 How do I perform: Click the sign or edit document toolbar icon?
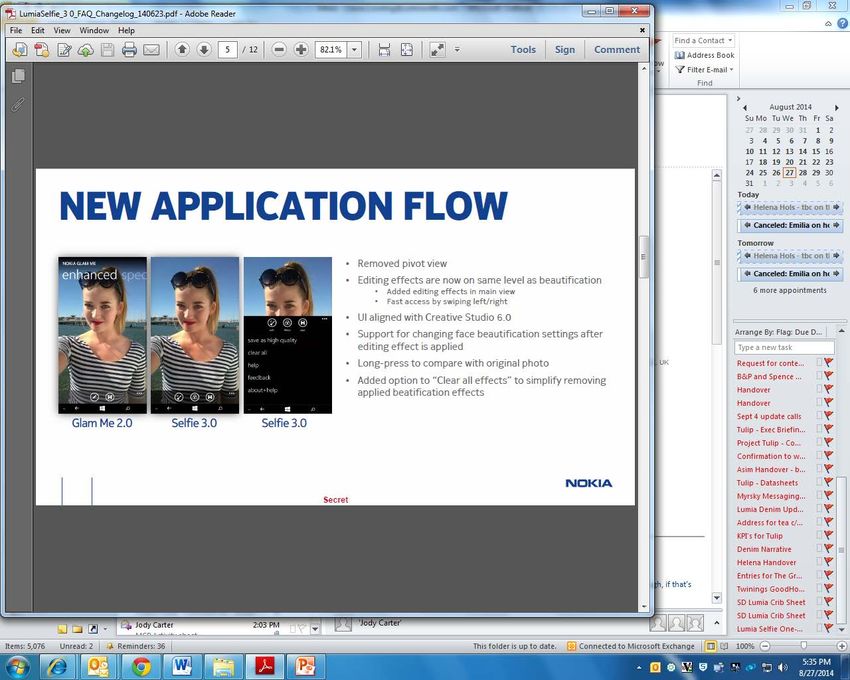click(64, 50)
